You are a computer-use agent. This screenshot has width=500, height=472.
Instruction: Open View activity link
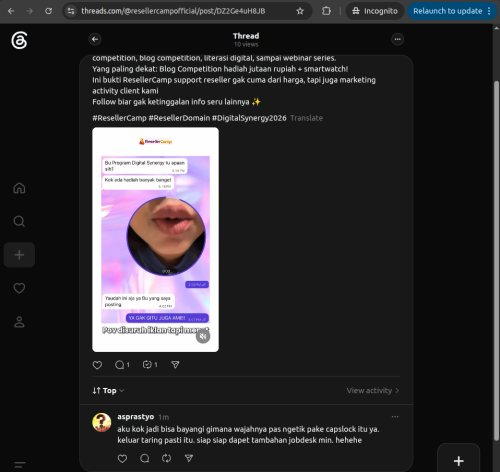tap(373, 391)
